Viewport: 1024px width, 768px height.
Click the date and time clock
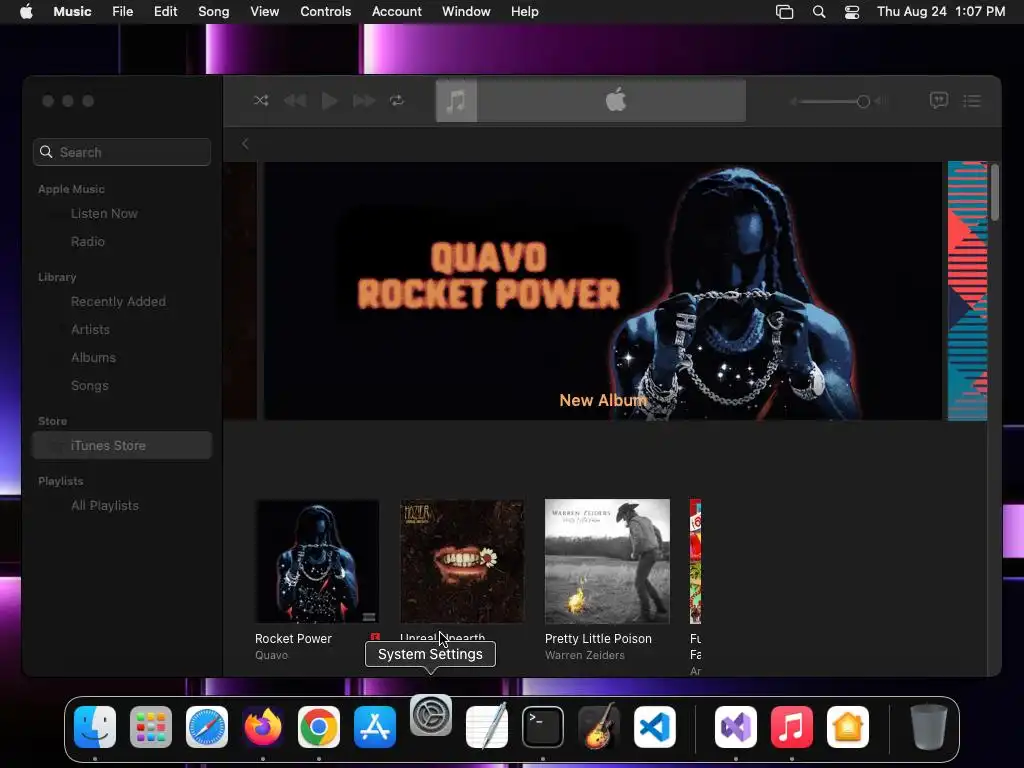coord(941,12)
